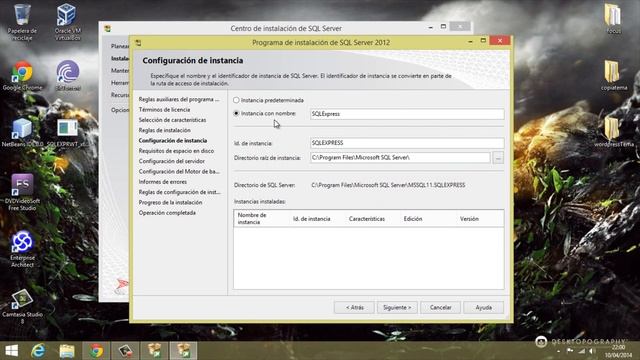640x360 pixels.
Task: Open Oracle VM VirtualBox desktop icon
Action: [67, 22]
